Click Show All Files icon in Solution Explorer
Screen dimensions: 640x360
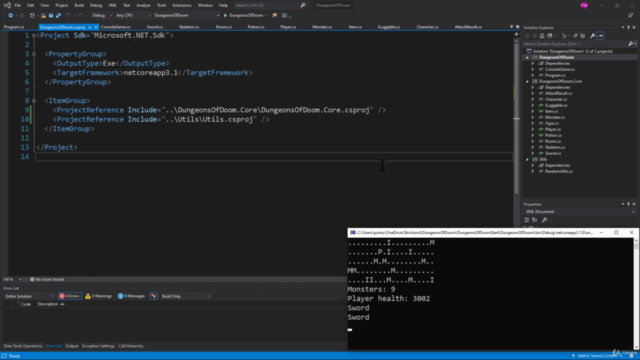pos(582,36)
